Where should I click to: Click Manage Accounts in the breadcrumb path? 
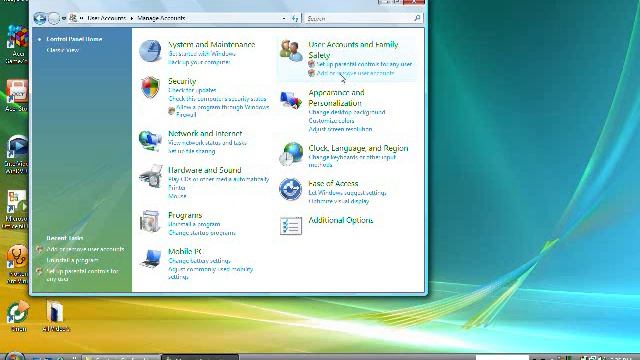(x=161, y=18)
